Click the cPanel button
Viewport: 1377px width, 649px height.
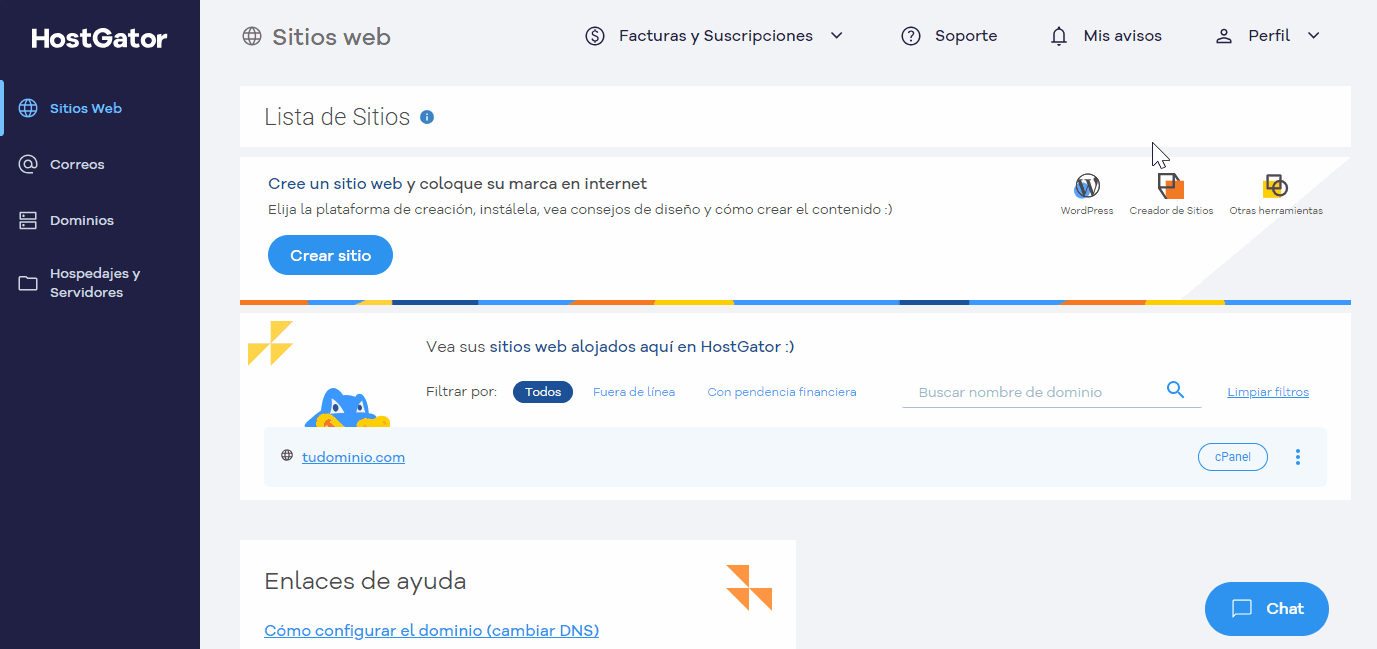coord(1233,457)
